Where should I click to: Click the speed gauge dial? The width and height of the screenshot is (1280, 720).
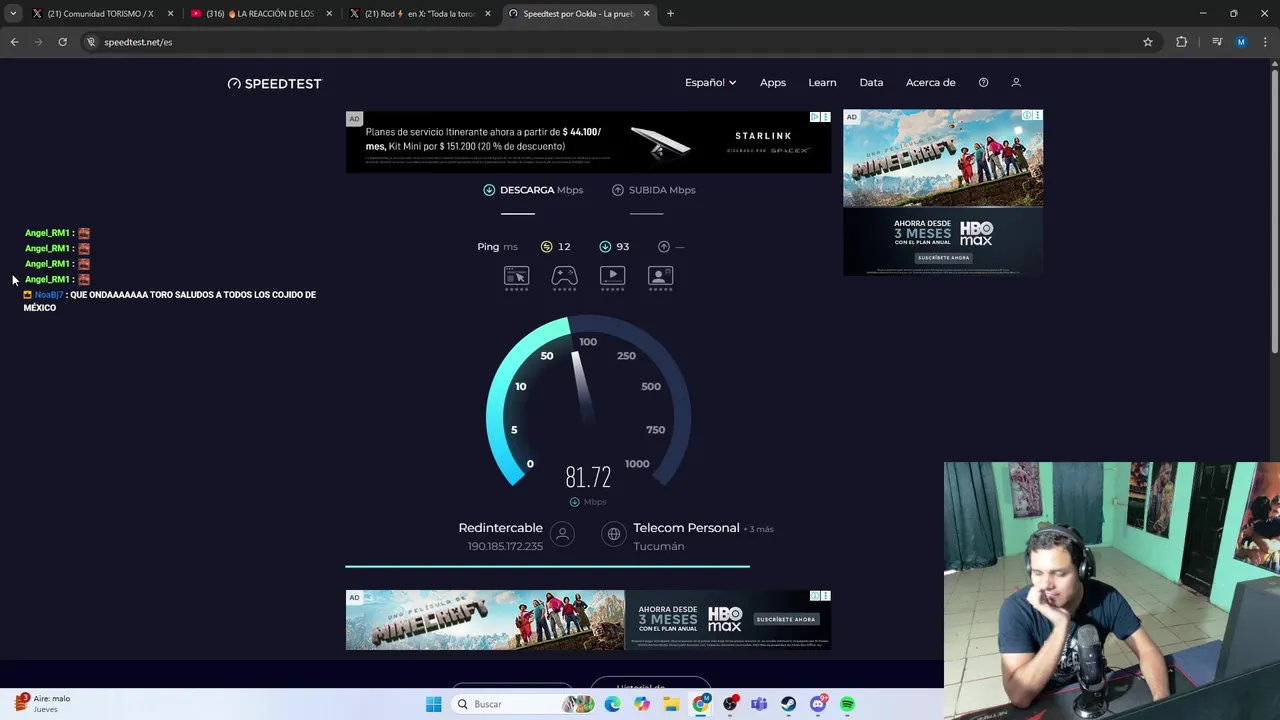588,400
